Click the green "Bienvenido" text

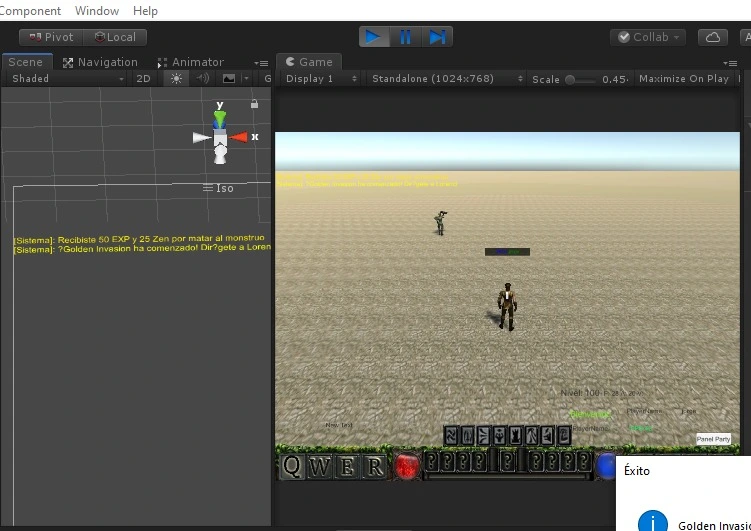[590, 414]
